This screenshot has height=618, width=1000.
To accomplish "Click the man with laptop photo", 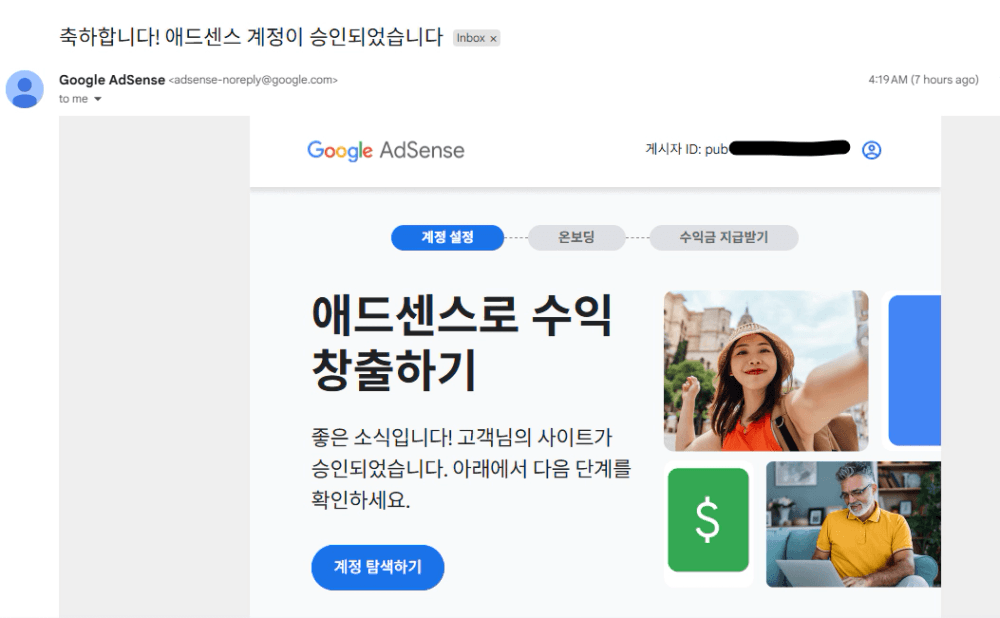I will (x=853, y=524).
